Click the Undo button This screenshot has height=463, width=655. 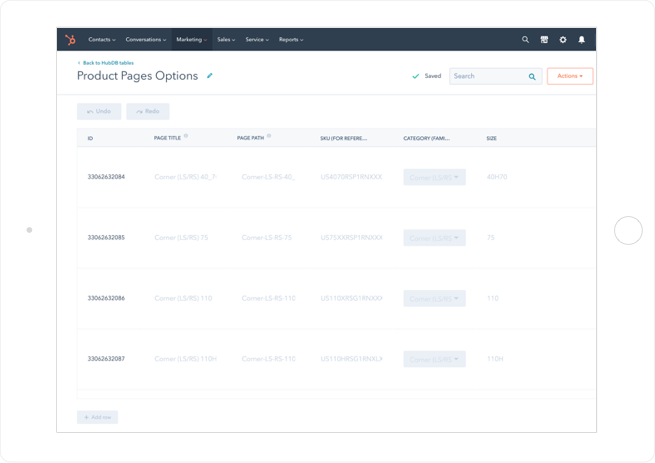pos(99,111)
